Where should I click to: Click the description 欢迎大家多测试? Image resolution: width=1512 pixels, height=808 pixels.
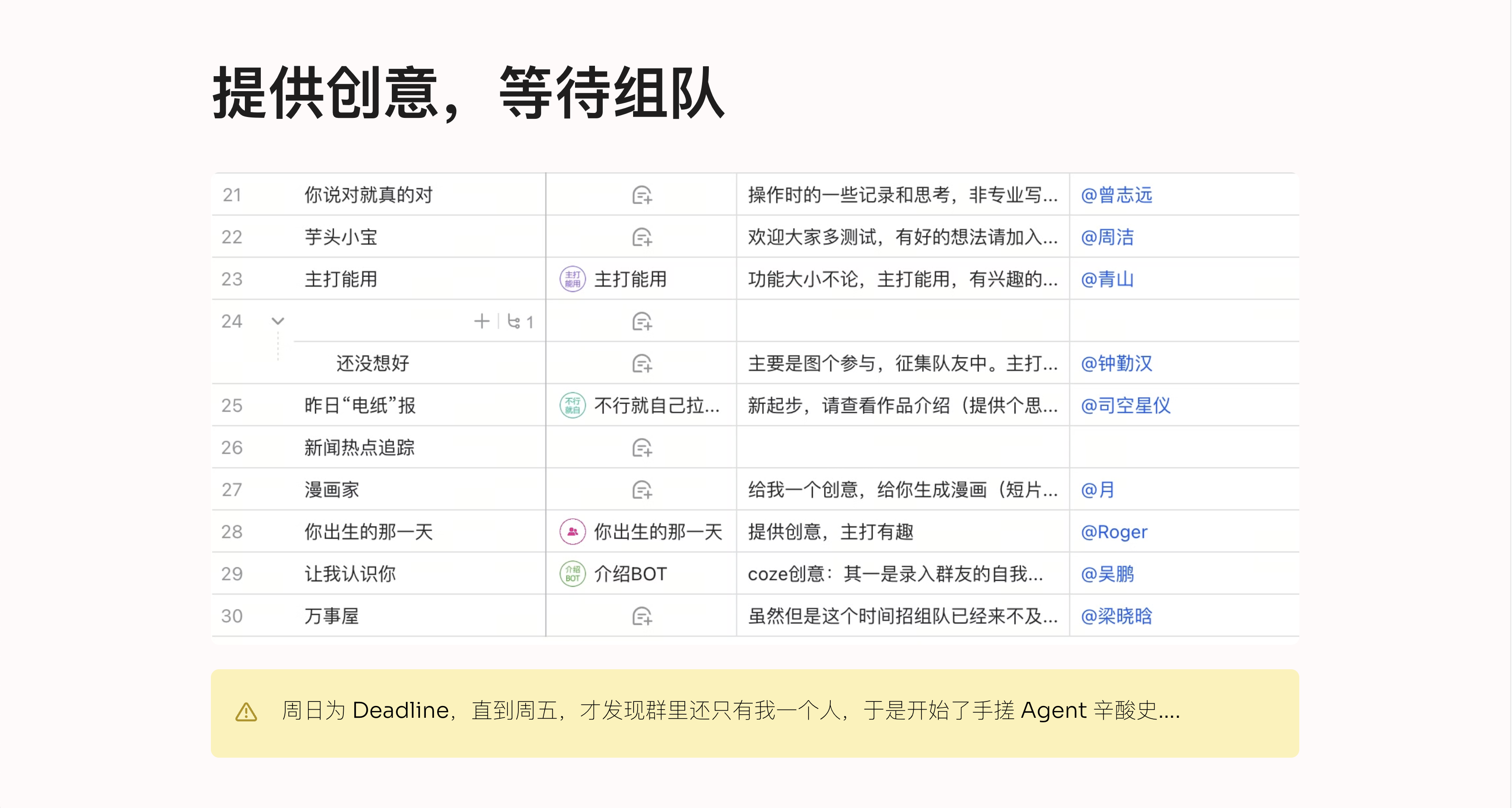(903, 237)
